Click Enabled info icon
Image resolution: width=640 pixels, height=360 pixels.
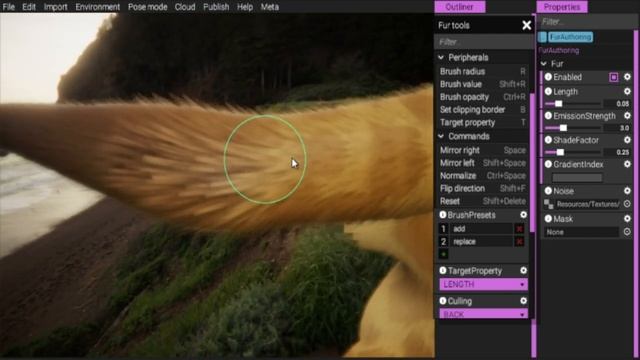pyautogui.click(x=548, y=77)
